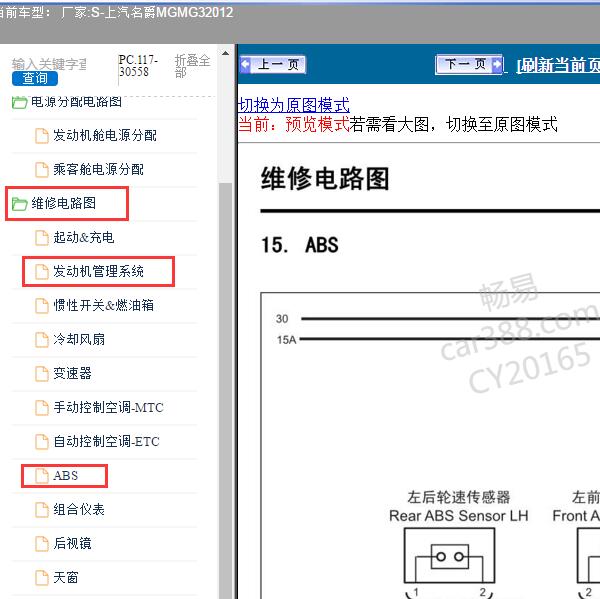Select the ABS tree item
Screen dimensions: 600x599
pos(65,475)
